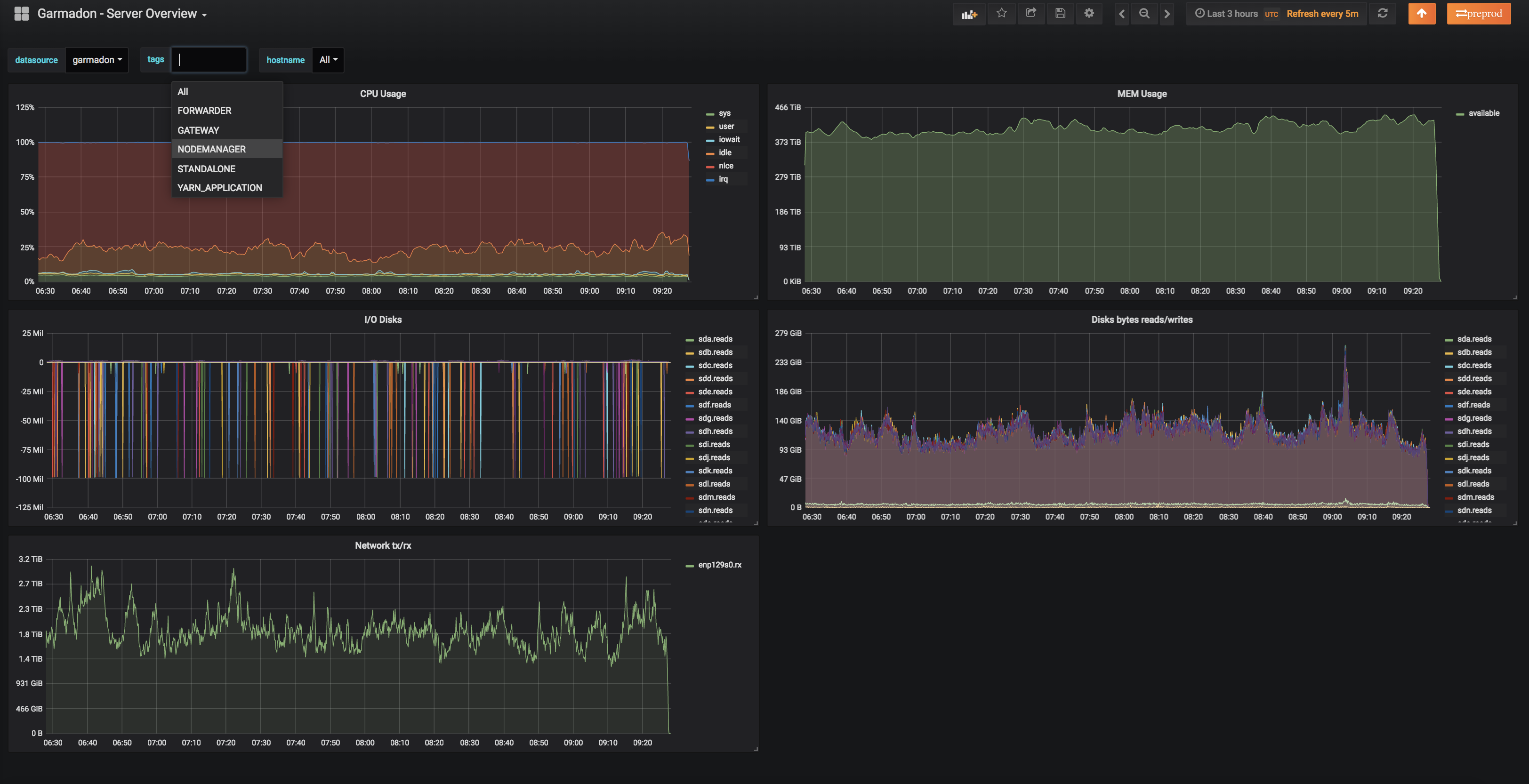Open dashboard settings gear
This screenshot has width=1529, height=784.
pyautogui.click(x=1088, y=13)
